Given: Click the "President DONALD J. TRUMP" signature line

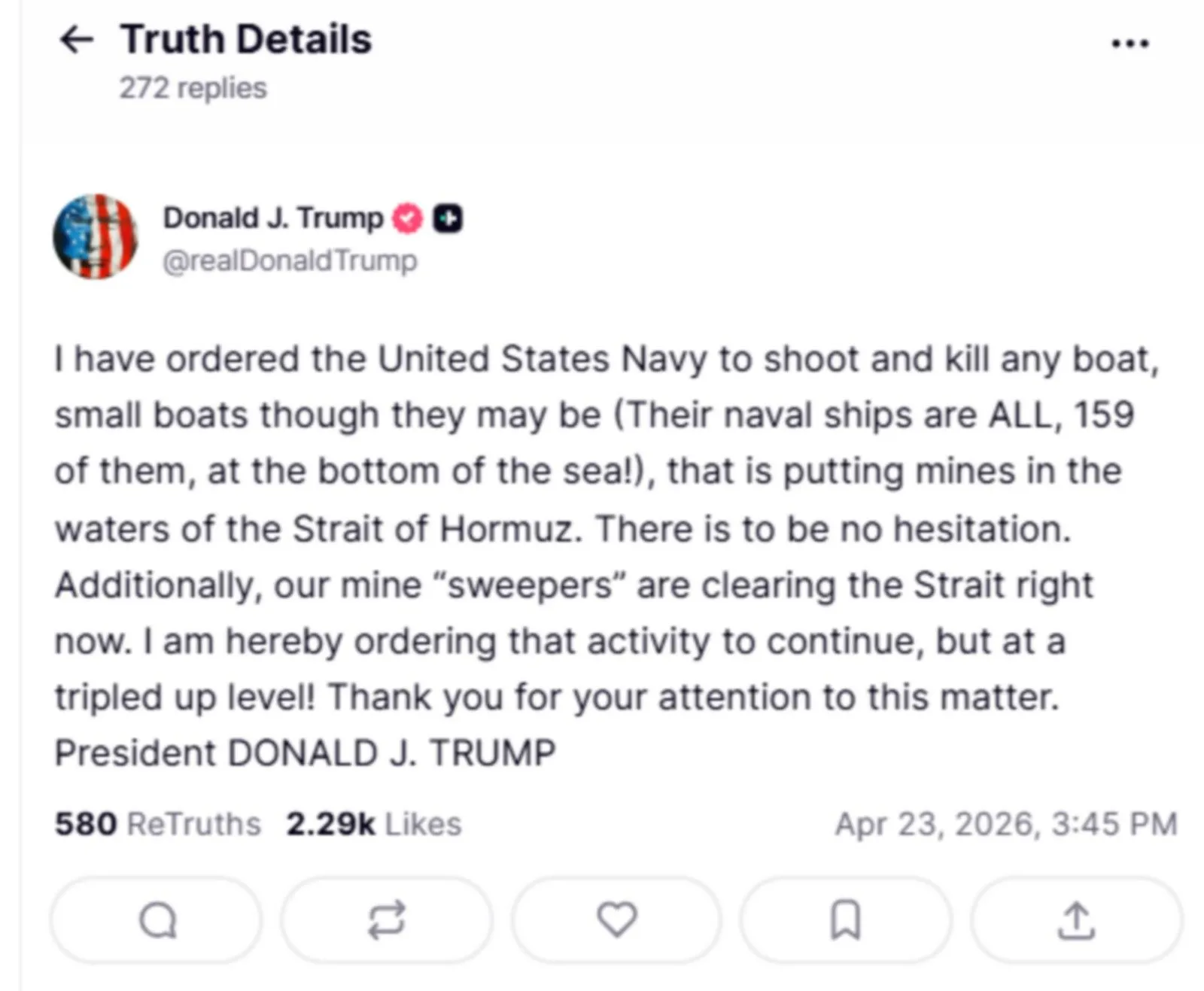Looking at the screenshot, I should click(x=305, y=753).
